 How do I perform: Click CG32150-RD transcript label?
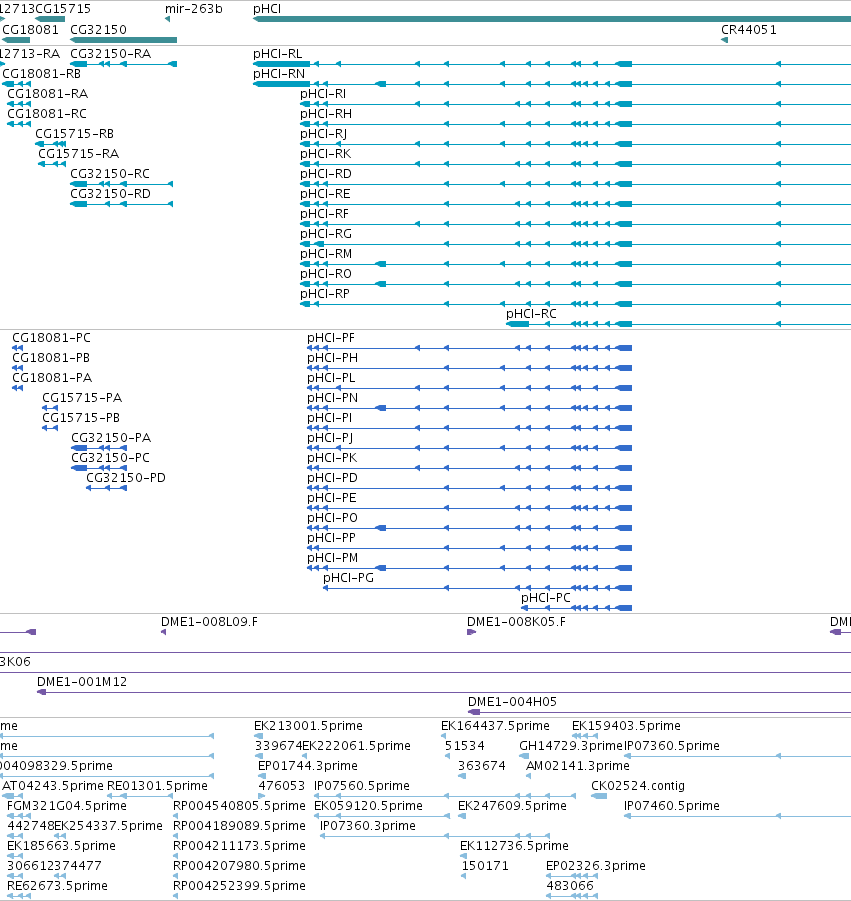point(110,194)
